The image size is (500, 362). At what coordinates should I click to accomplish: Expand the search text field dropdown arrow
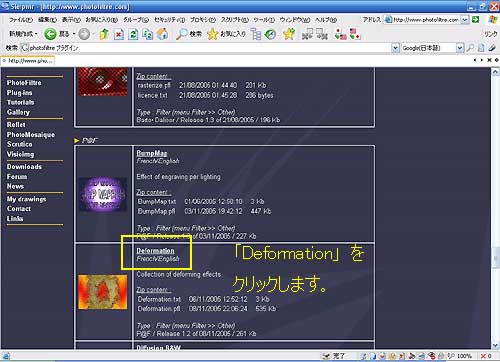pyautogui.click(x=395, y=48)
